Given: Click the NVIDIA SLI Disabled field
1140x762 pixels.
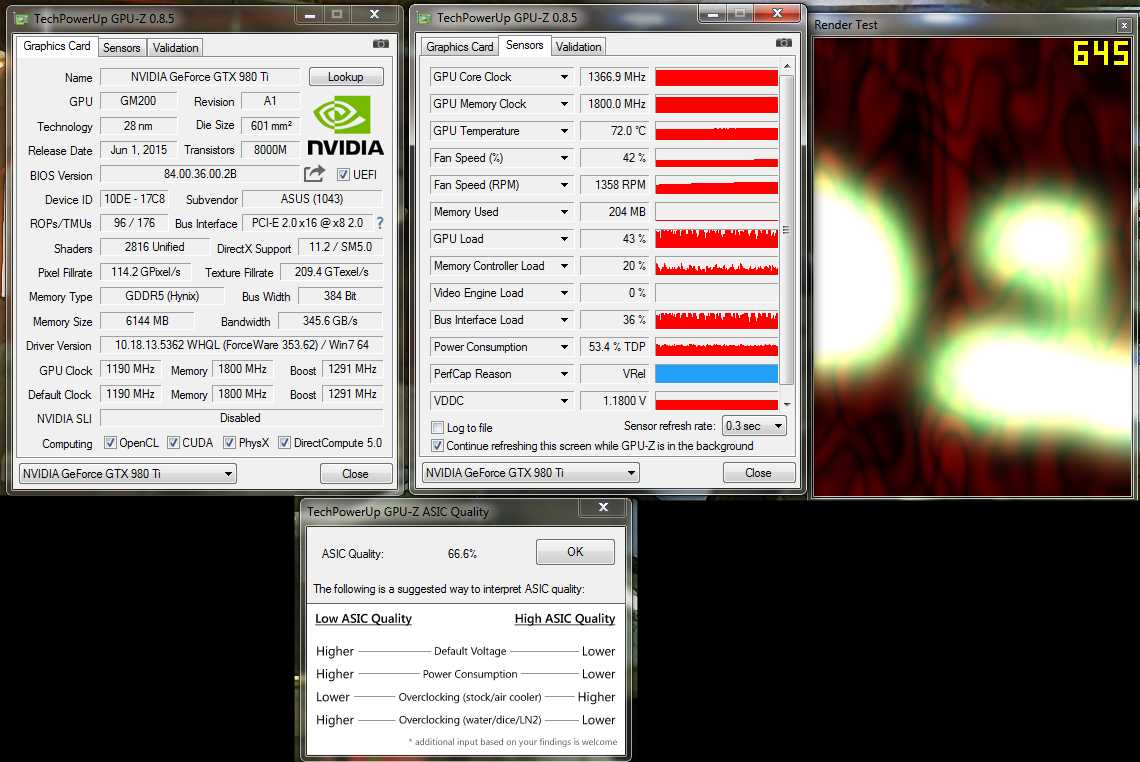Looking at the screenshot, I should click(241, 418).
